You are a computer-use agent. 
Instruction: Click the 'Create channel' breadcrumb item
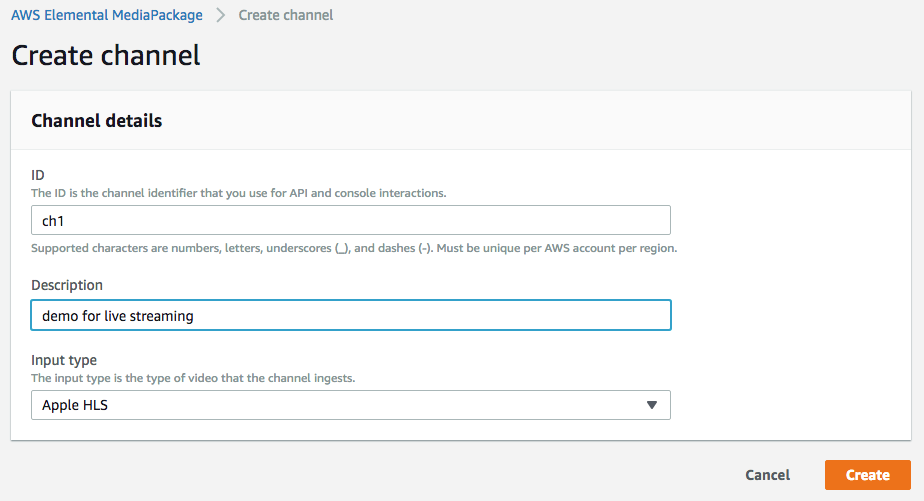pyautogui.click(x=286, y=15)
